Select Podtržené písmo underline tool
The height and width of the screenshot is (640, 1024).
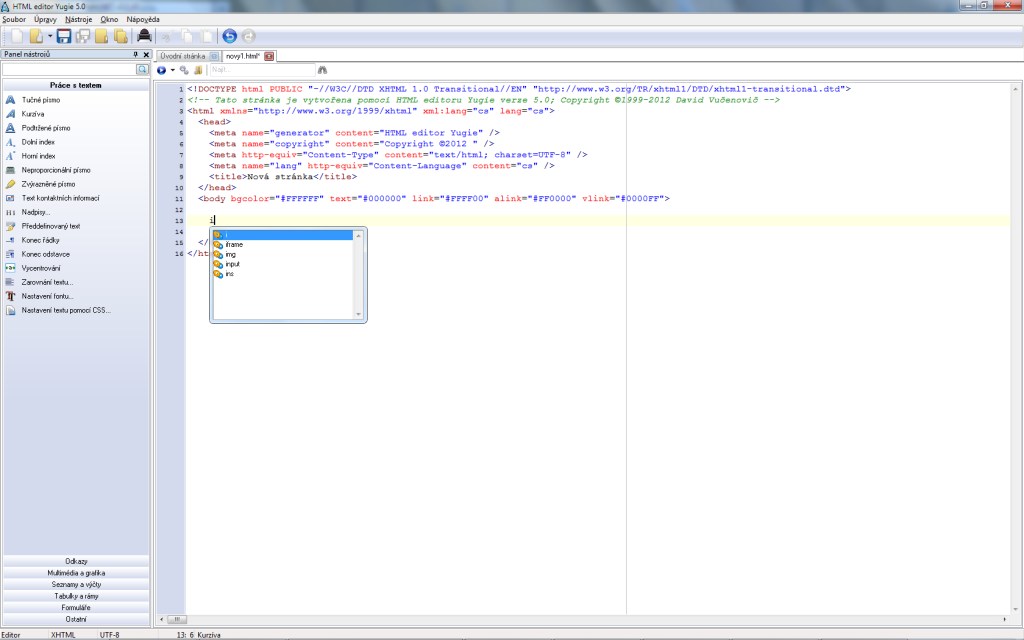click(x=46, y=128)
